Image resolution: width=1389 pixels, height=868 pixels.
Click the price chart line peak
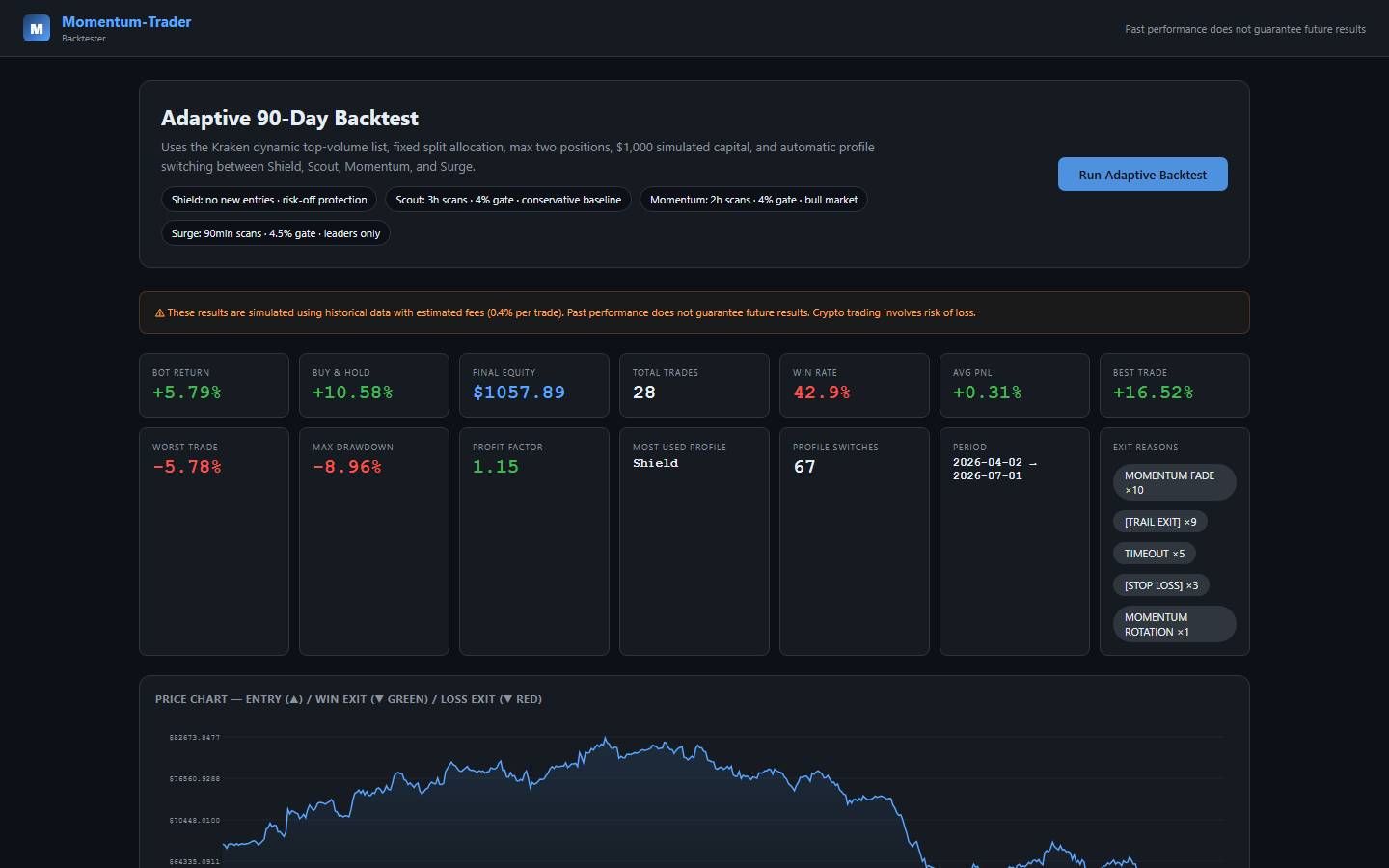click(x=606, y=739)
